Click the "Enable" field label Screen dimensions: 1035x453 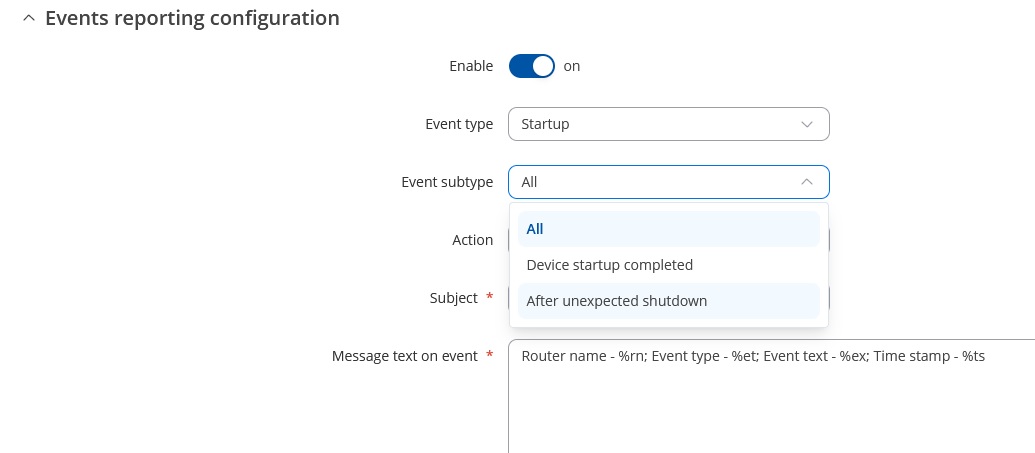tap(471, 66)
